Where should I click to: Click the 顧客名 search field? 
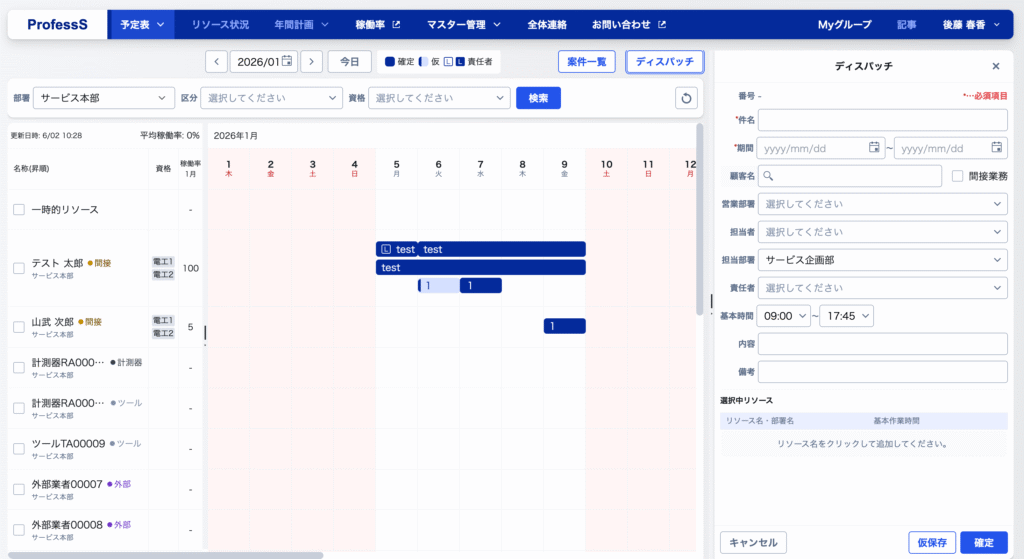click(850, 176)
